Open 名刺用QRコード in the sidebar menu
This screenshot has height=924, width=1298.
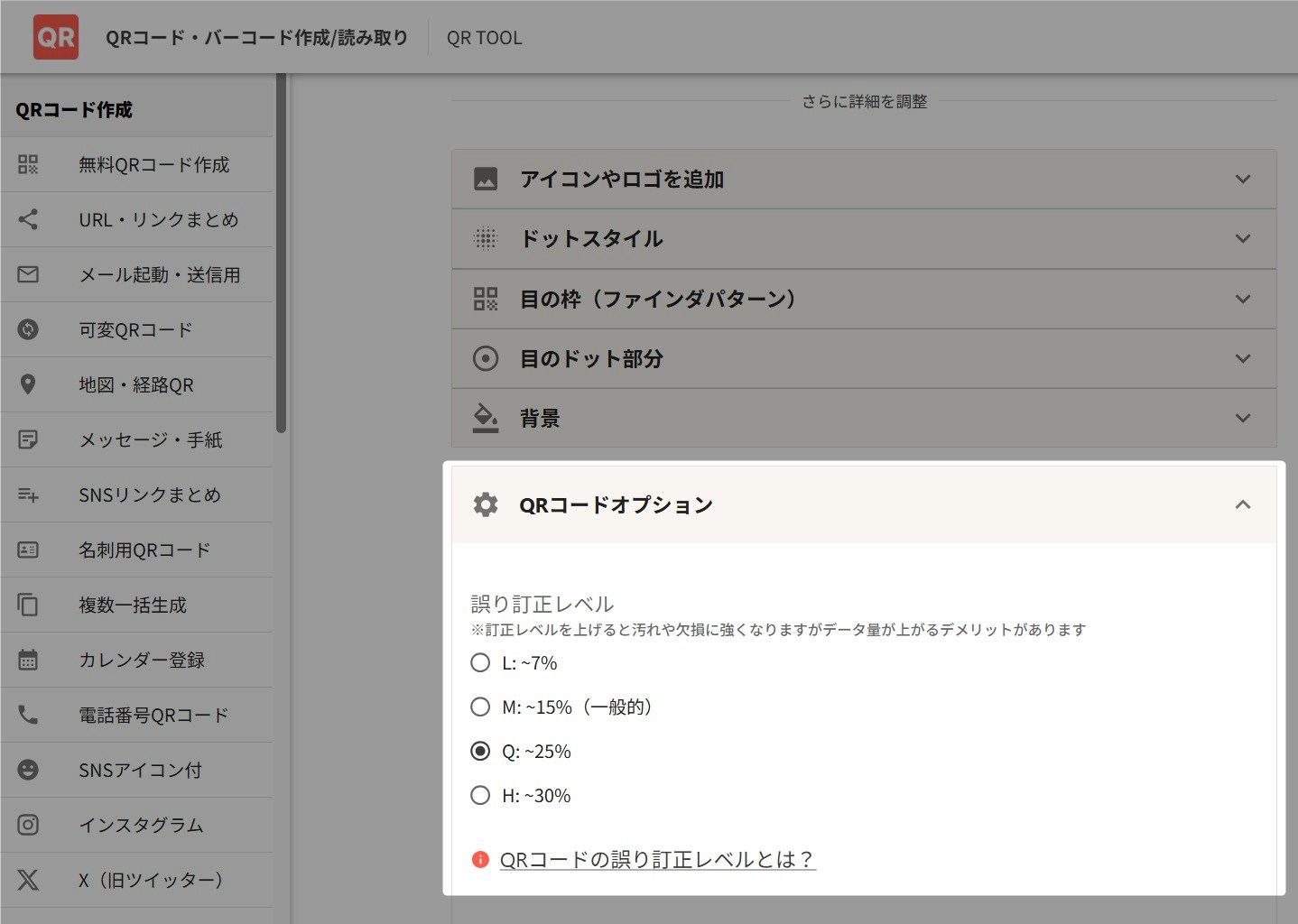pyautogui.click(x=144, y=550)
